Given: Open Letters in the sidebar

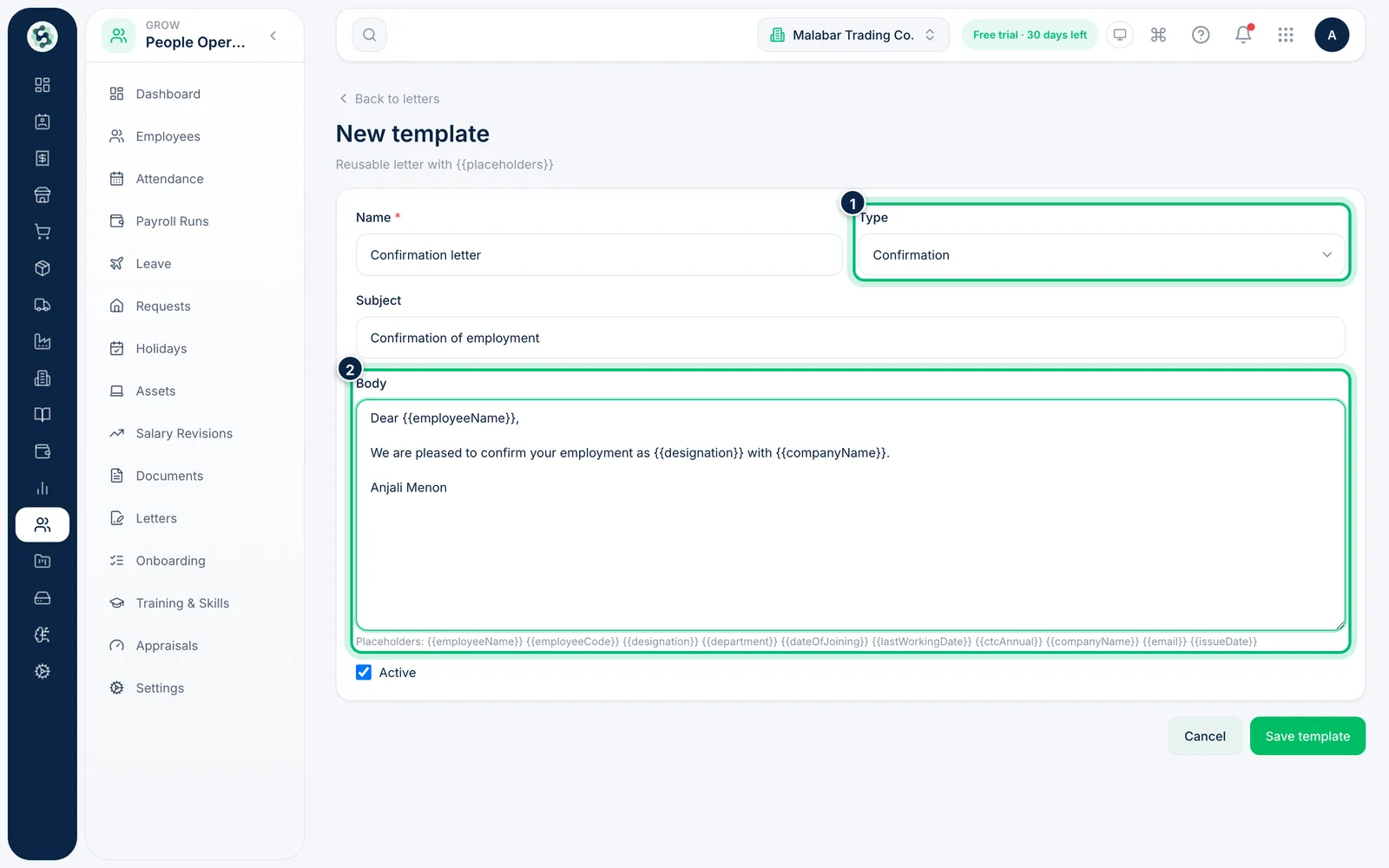Looking at the screenshot, I should (194, 518).
